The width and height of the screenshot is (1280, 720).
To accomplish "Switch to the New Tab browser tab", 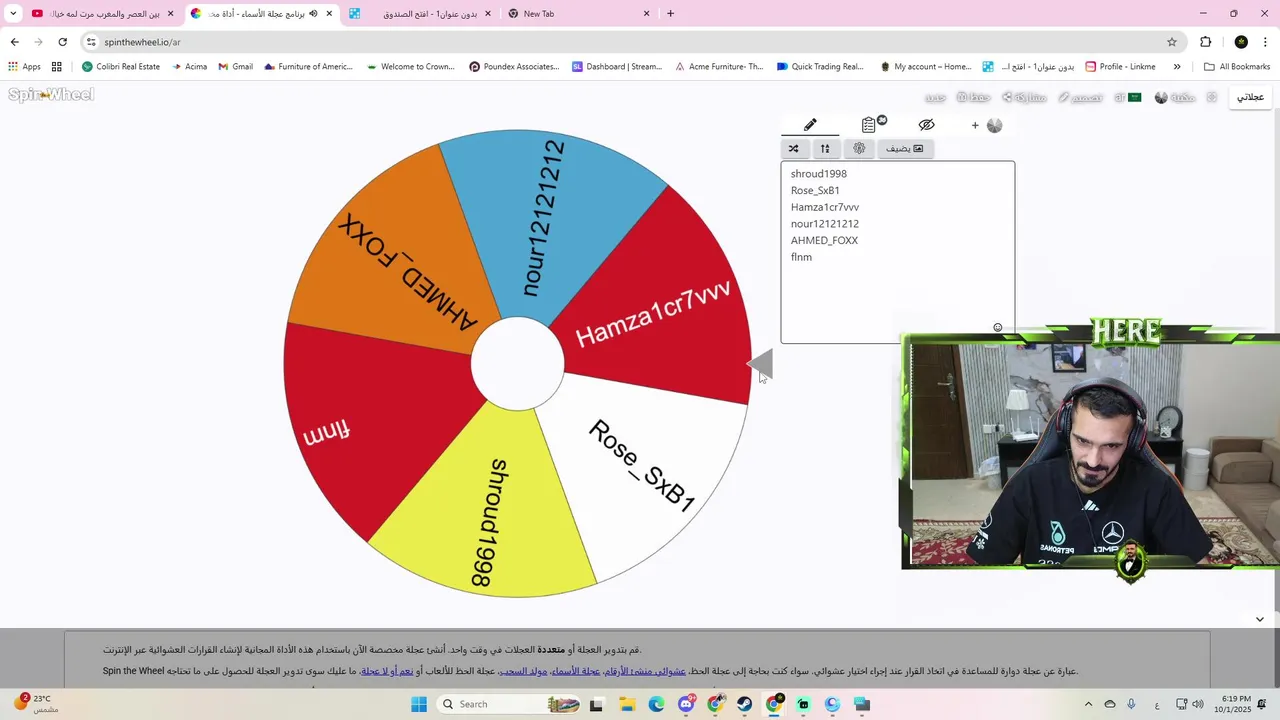I will tap(578, 14).
